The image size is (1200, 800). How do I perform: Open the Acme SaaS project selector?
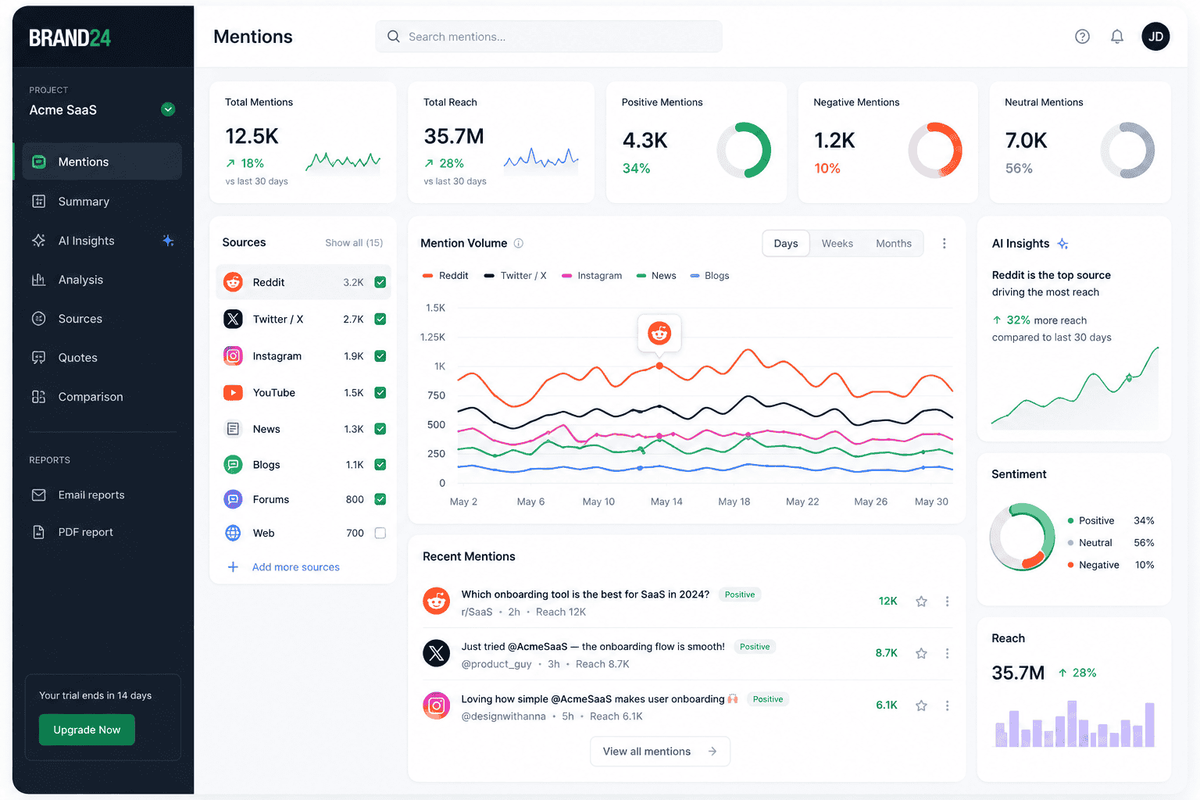tap(102, 109)
